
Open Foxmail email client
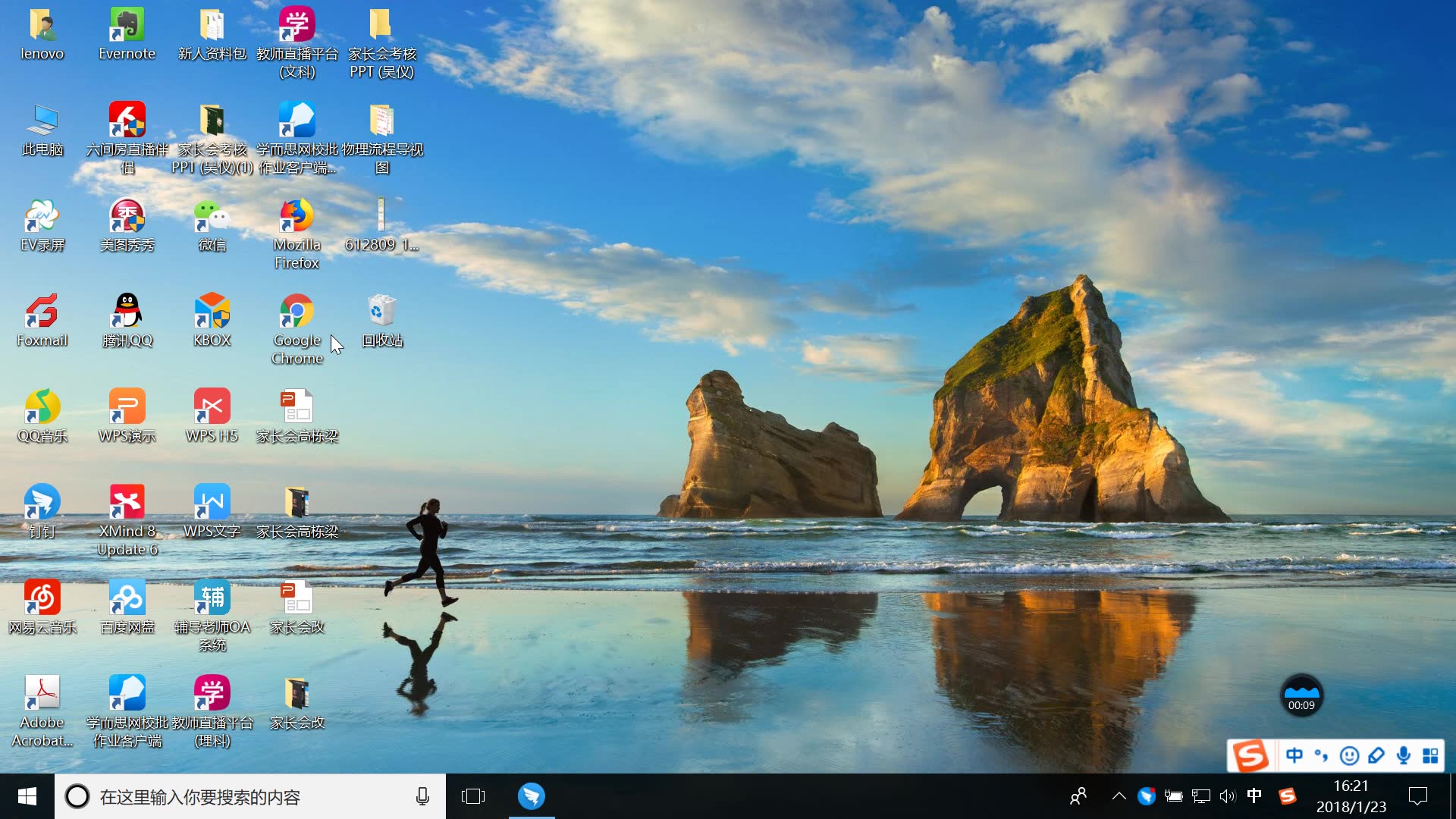[42, 321]
